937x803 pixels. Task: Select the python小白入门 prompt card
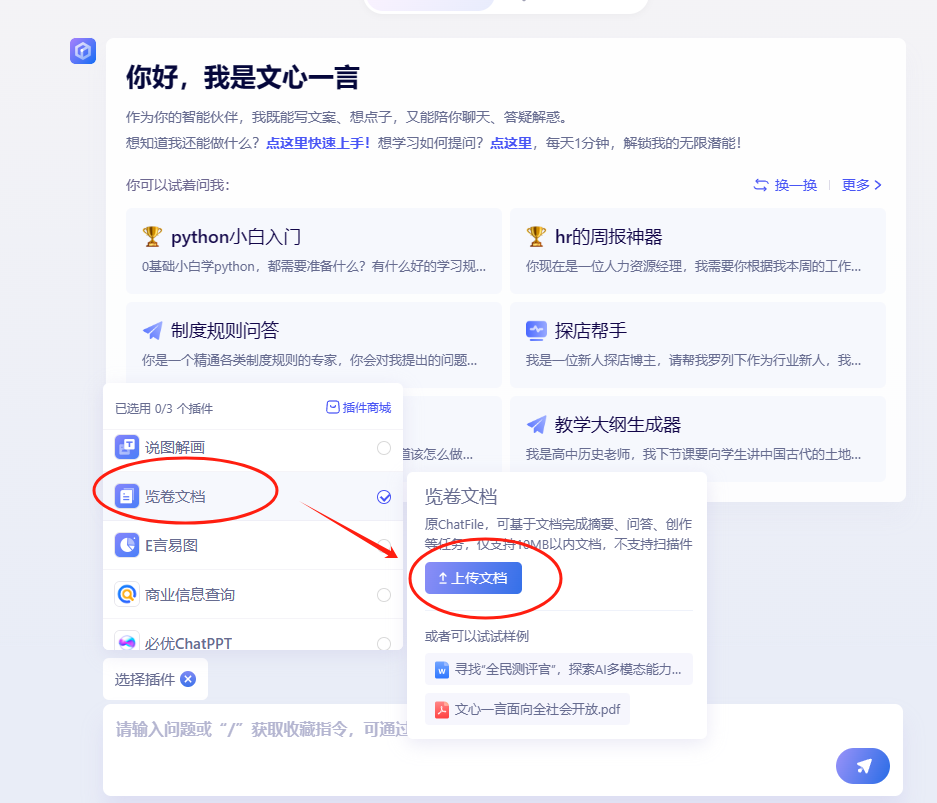314,251
